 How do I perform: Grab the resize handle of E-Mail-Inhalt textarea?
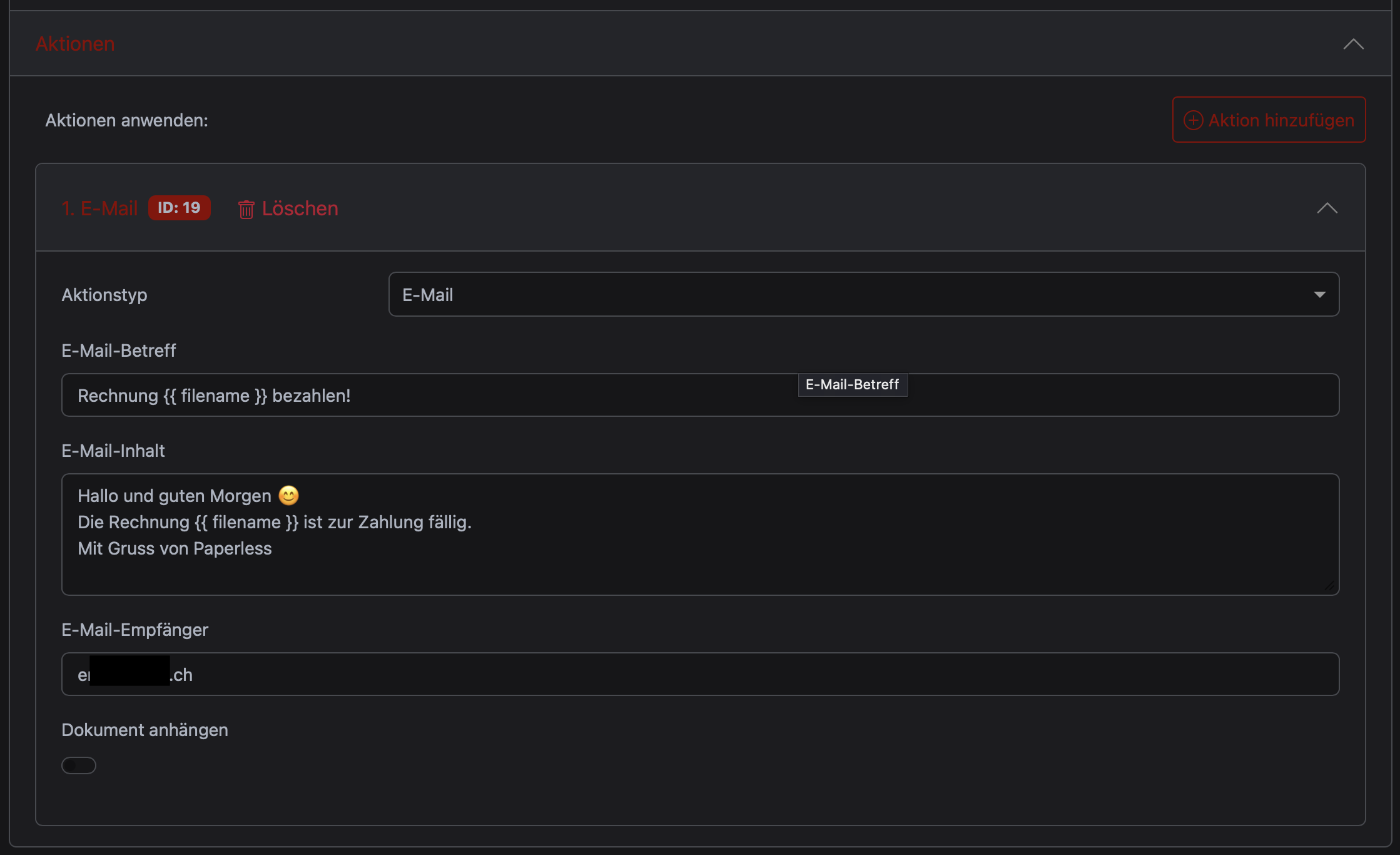coord(1329,586)
